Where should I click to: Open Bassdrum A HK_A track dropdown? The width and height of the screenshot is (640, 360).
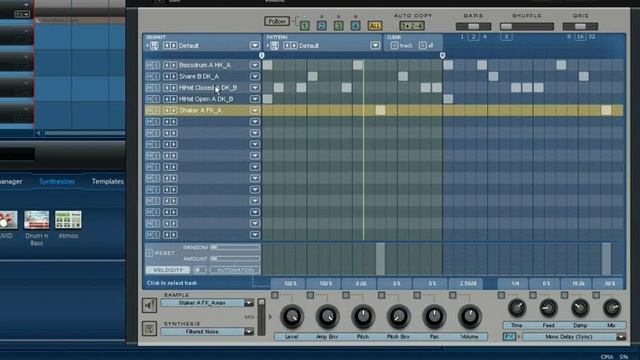click(x=255, y=65)
